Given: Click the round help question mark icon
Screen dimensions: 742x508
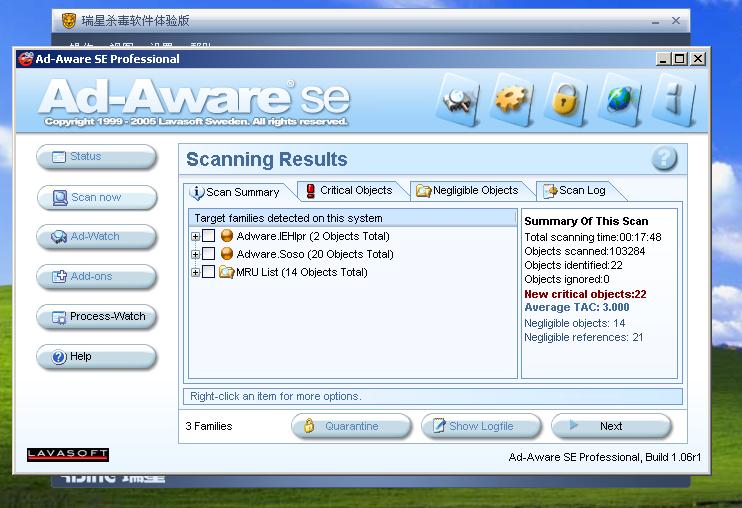Looking at the screenshot, I should tap(664, 158).
